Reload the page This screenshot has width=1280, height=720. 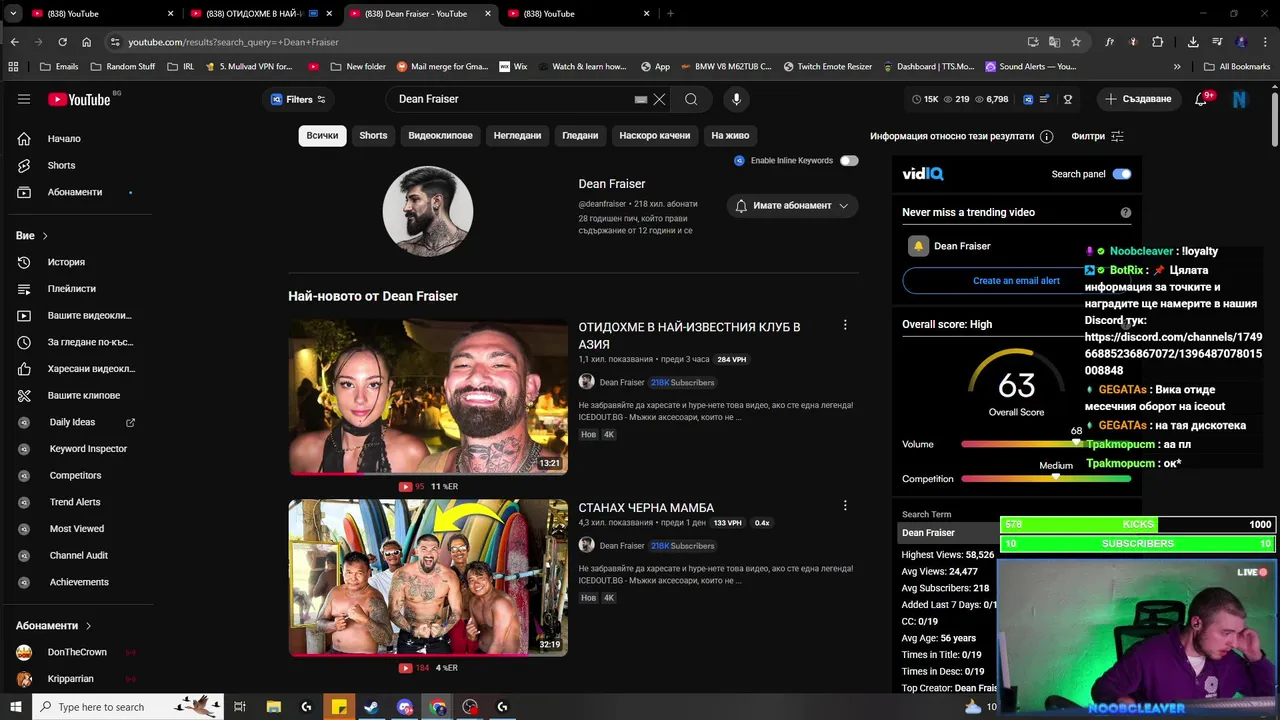coord(62,42)
